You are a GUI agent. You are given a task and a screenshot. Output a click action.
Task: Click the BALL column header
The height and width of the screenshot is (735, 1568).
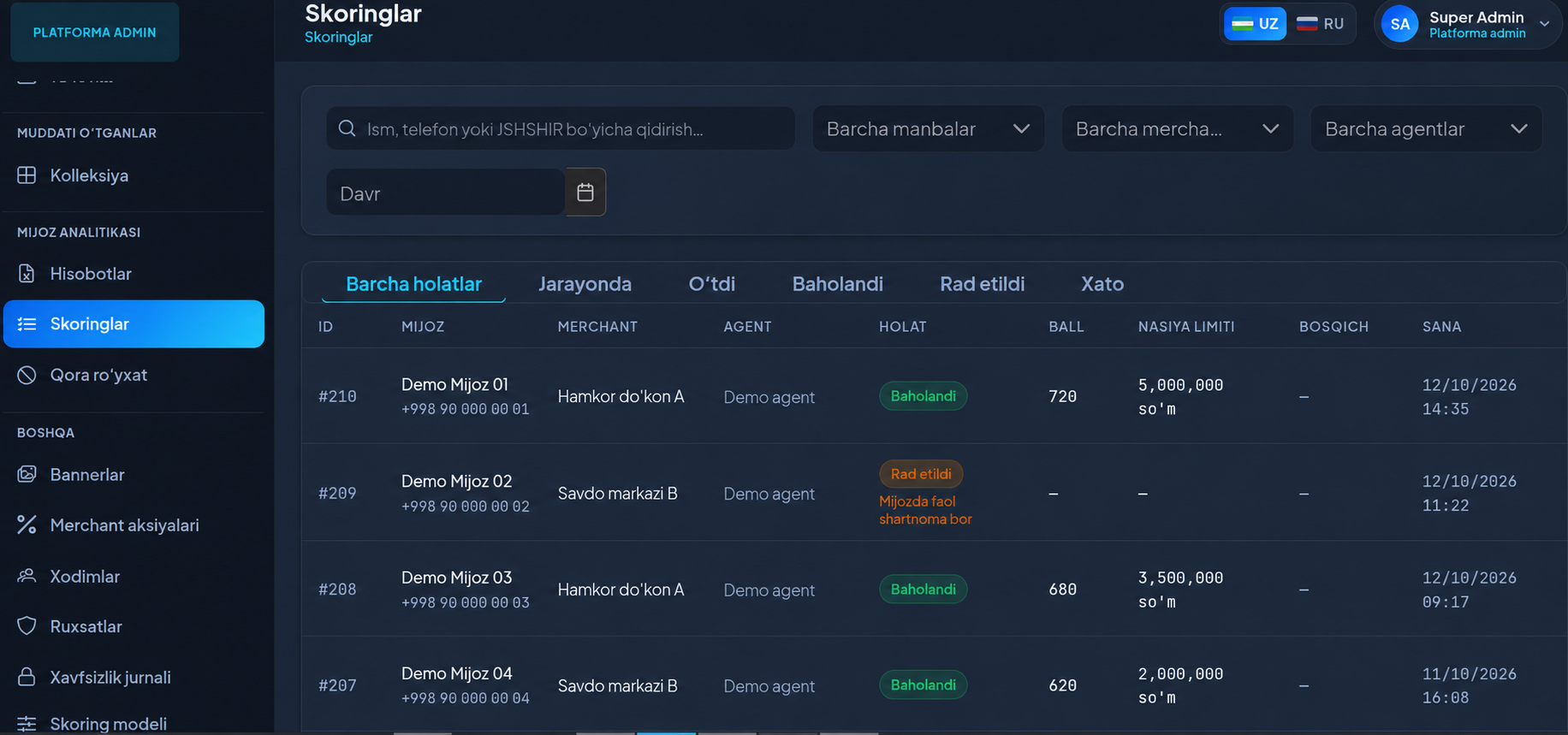pos(1066,327)
